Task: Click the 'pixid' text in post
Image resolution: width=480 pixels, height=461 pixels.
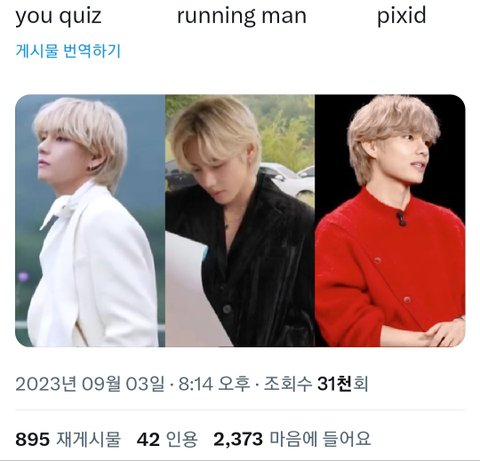Action: (x=402, y=16)
